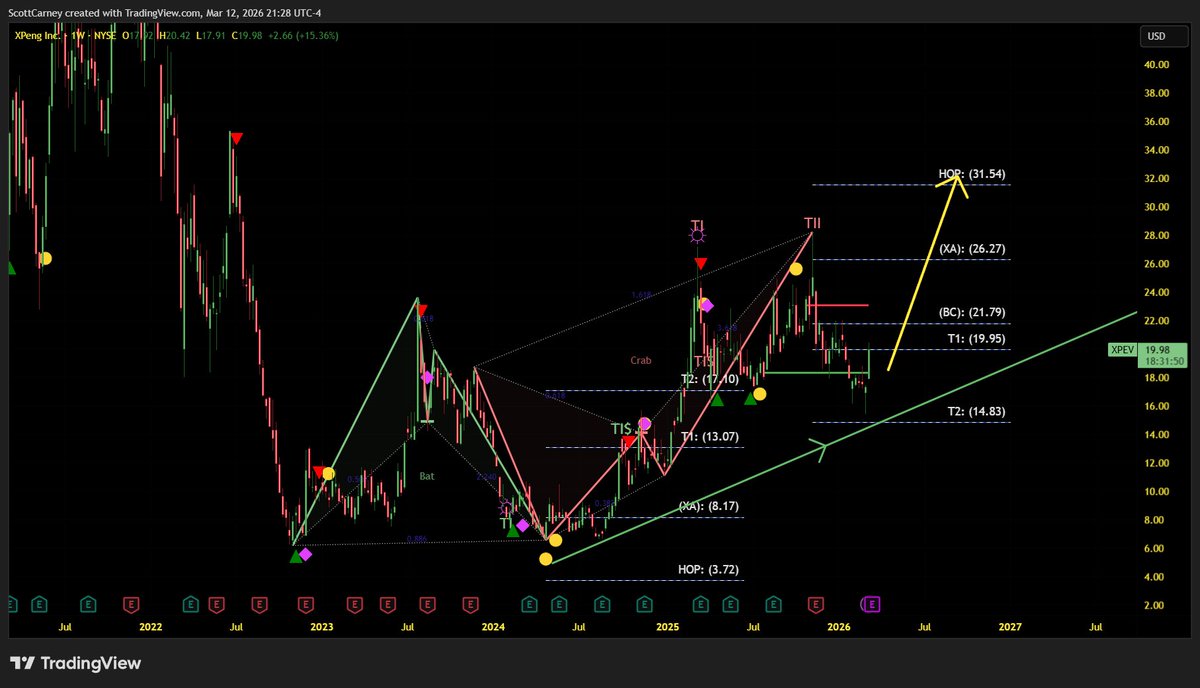Image resolution: width=1200 pixels, height=688 pixels.
Task: Select the Bat pattern label
Action: [x=427, y=476]
